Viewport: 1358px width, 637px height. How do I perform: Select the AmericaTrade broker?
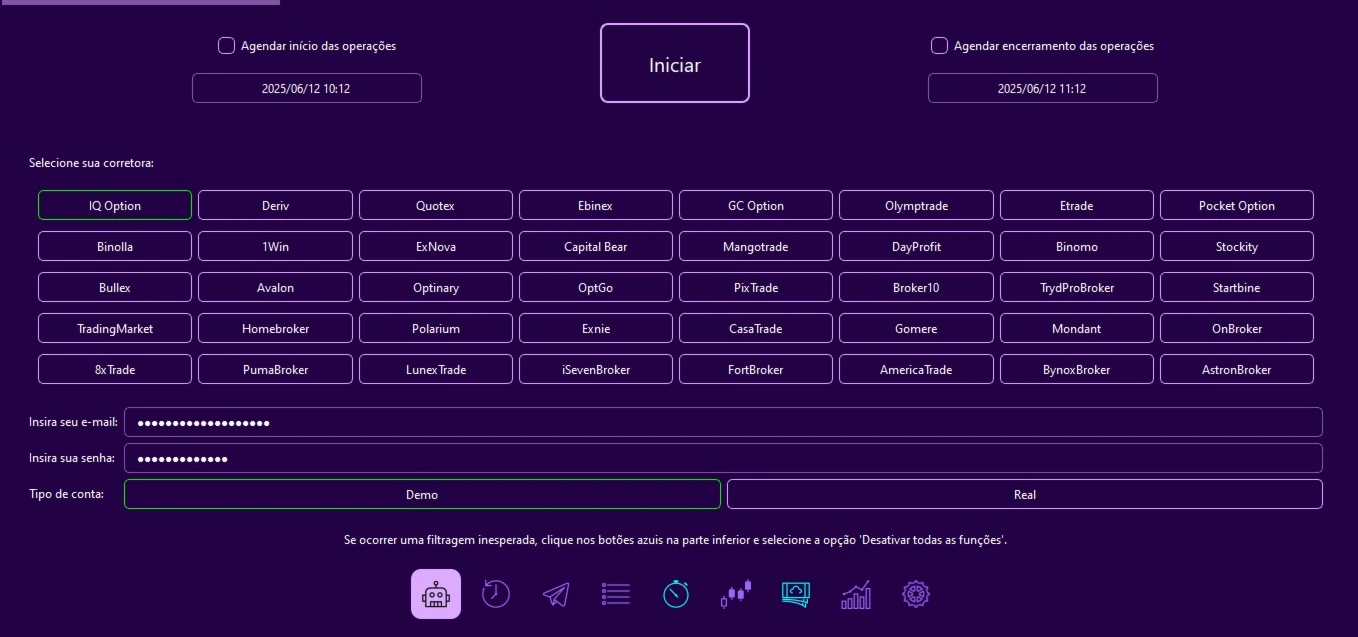[916, 369]
